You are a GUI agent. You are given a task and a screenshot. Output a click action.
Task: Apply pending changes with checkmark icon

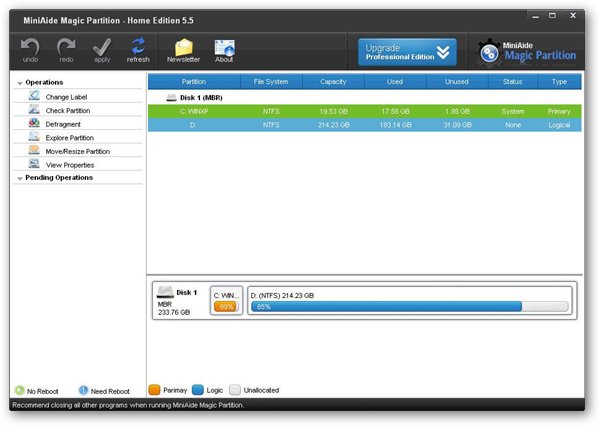(x=102, y=50)
